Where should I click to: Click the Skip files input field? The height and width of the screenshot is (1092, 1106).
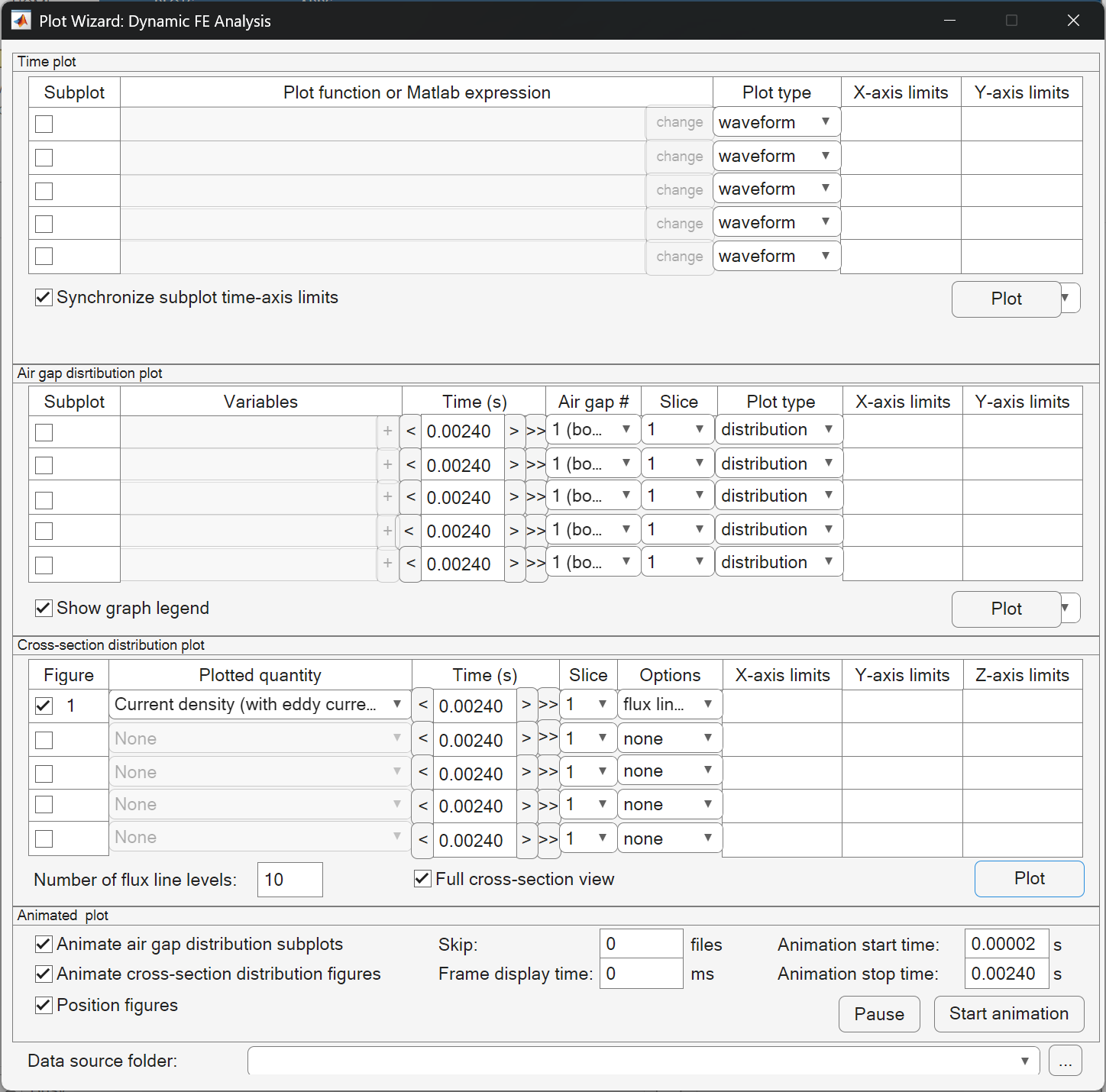pyautogui.click(x=642, y=944)
